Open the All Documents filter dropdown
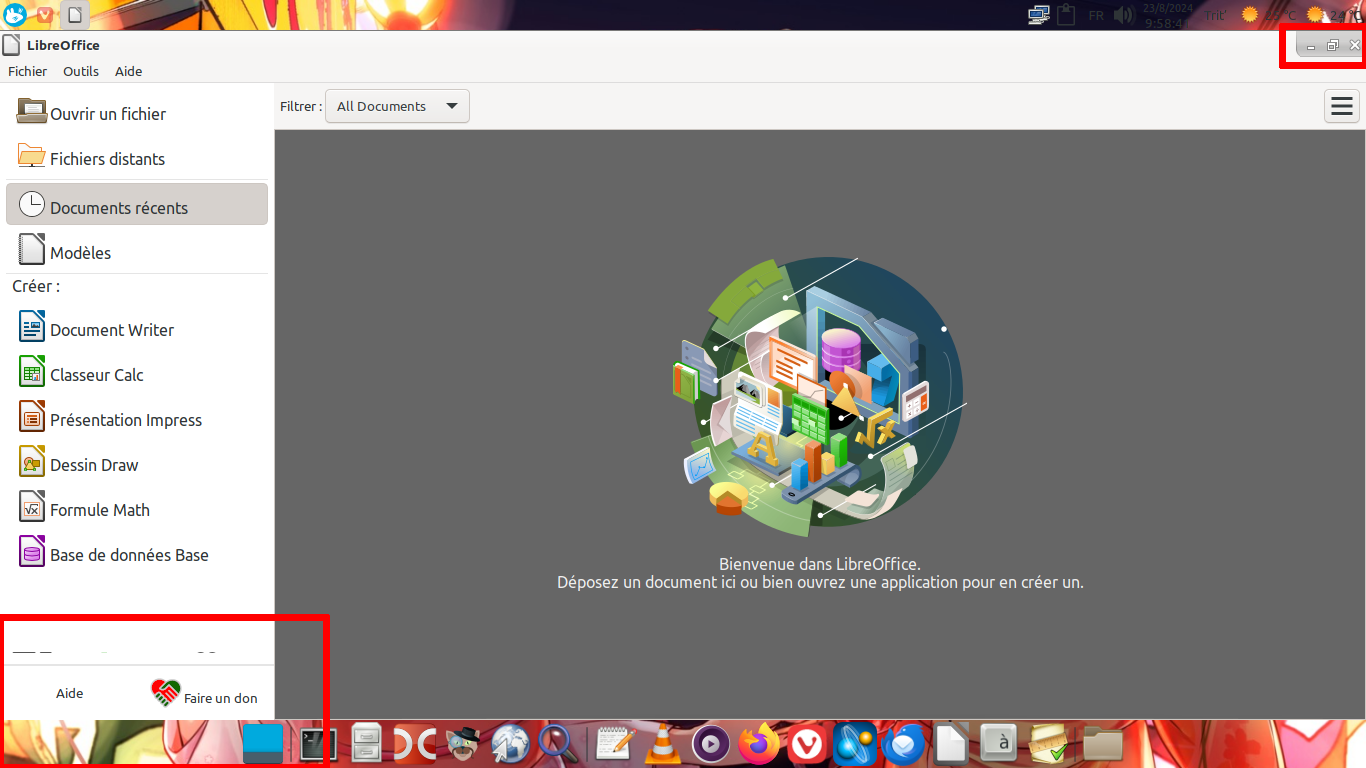Viewport: 1366px width, 768px height. (397, 106)
